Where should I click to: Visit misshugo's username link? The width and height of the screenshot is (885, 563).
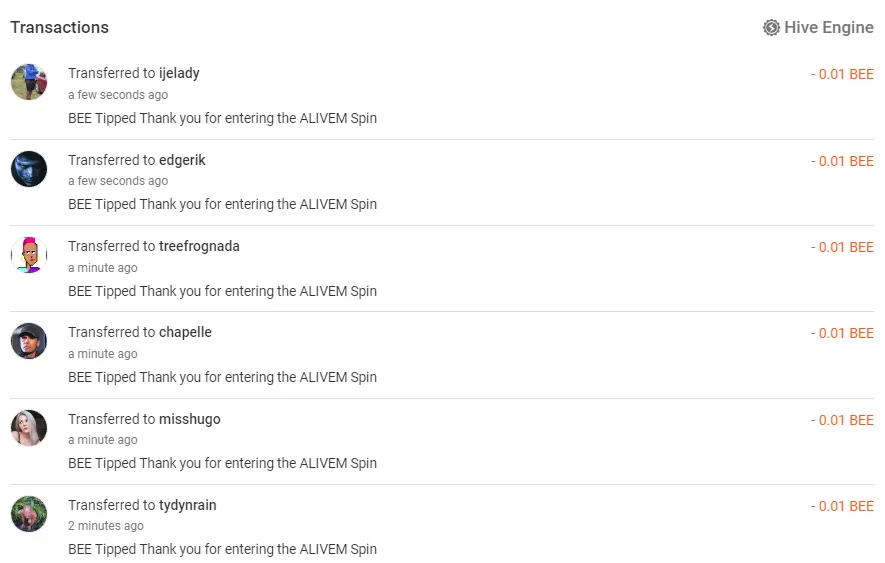[x=190, y=419]
